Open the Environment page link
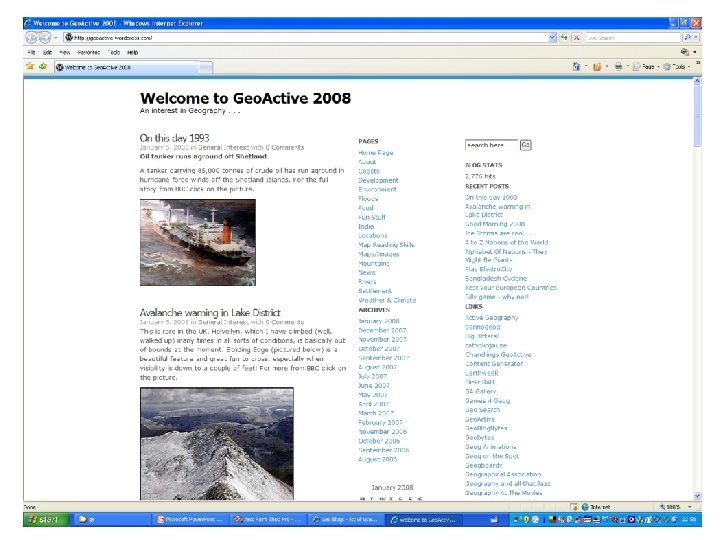This screenshot has width=720, height=540. point(377,189)
